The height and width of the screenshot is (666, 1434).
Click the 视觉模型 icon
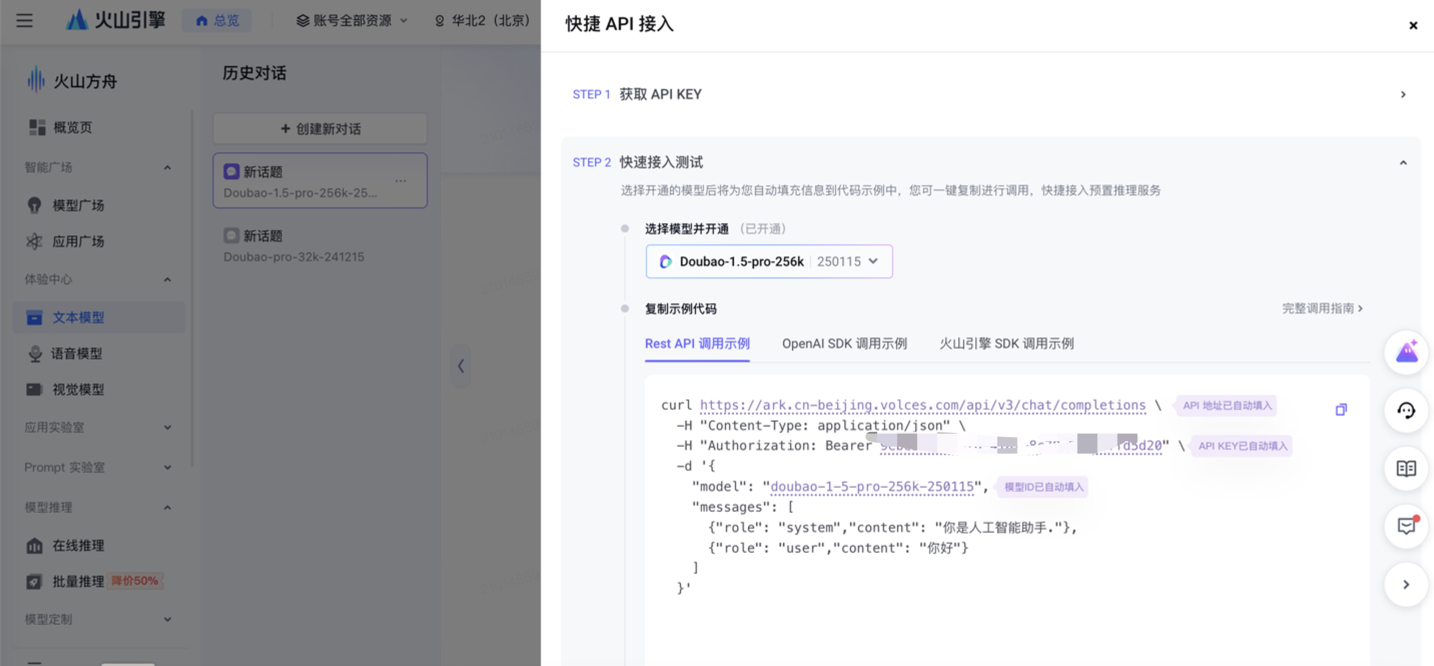35,389
